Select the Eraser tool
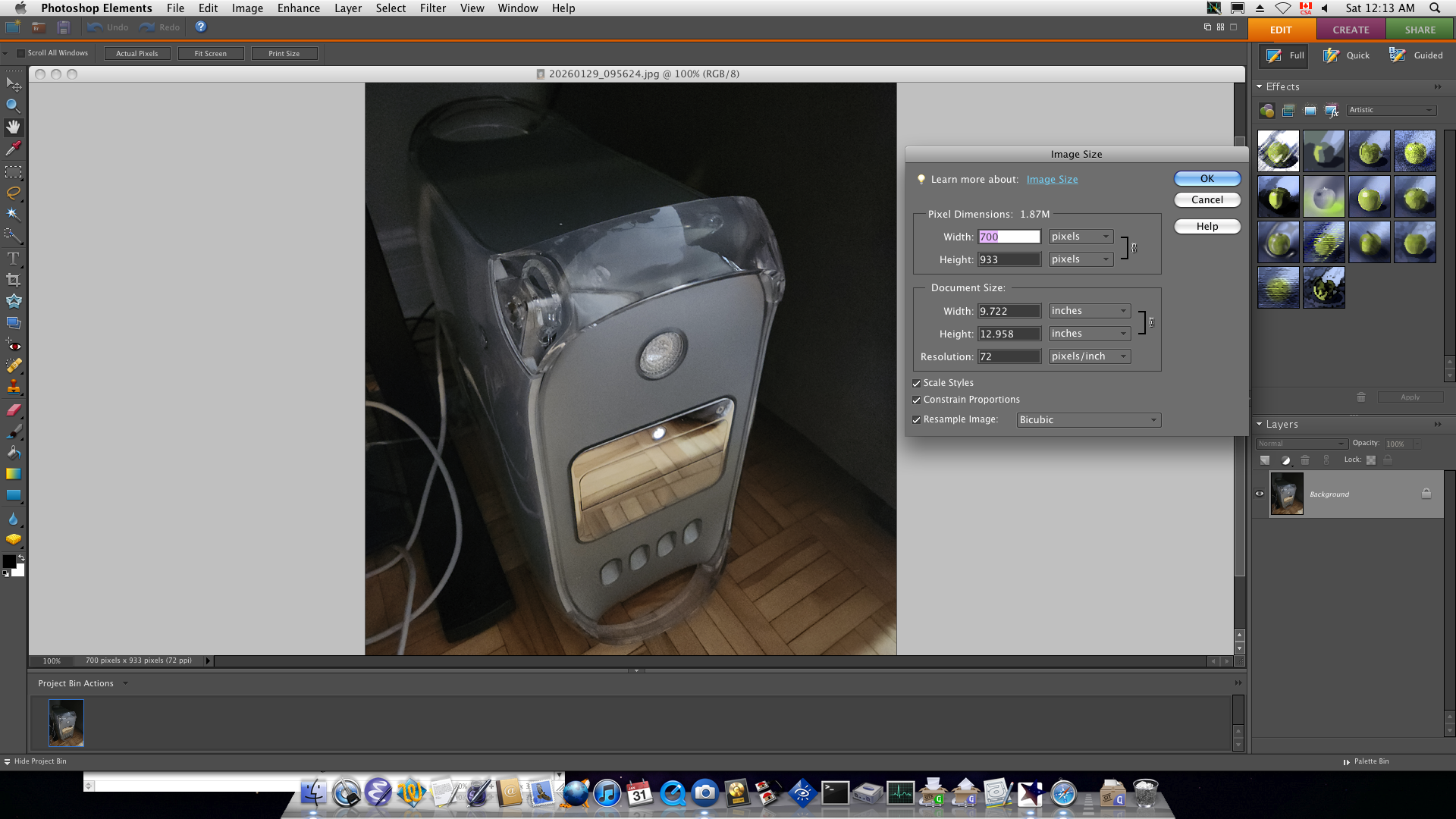This screenshot has width=1456, height=819. [13, 410]
